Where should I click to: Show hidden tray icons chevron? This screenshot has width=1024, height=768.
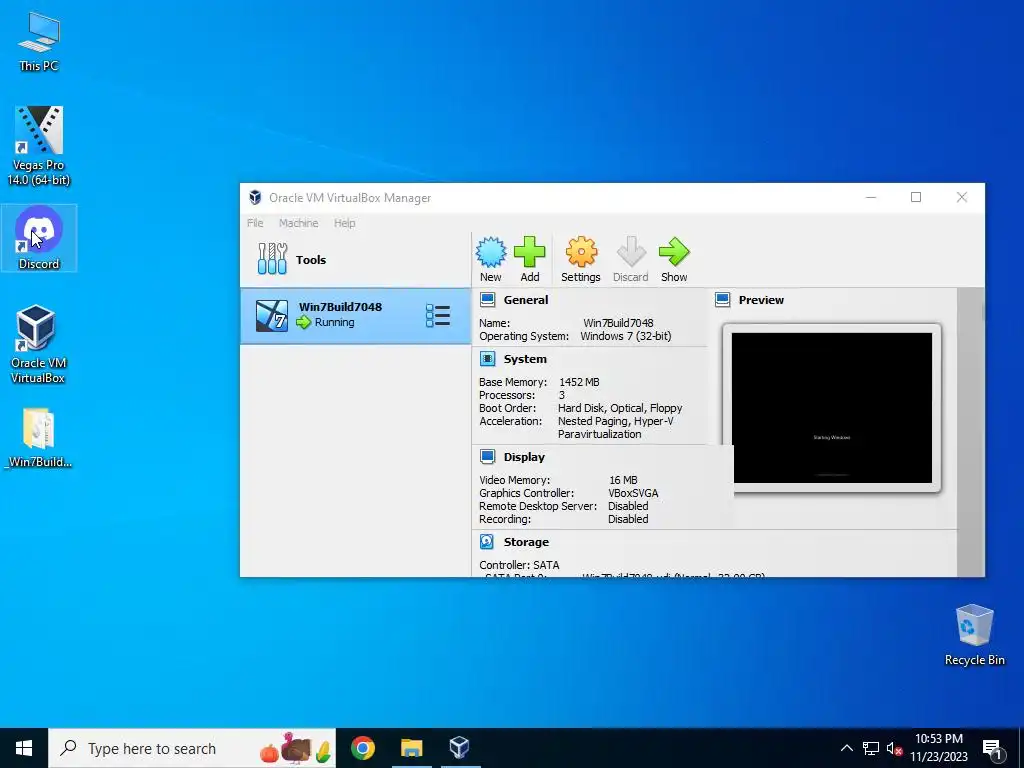tap(846, 748)
